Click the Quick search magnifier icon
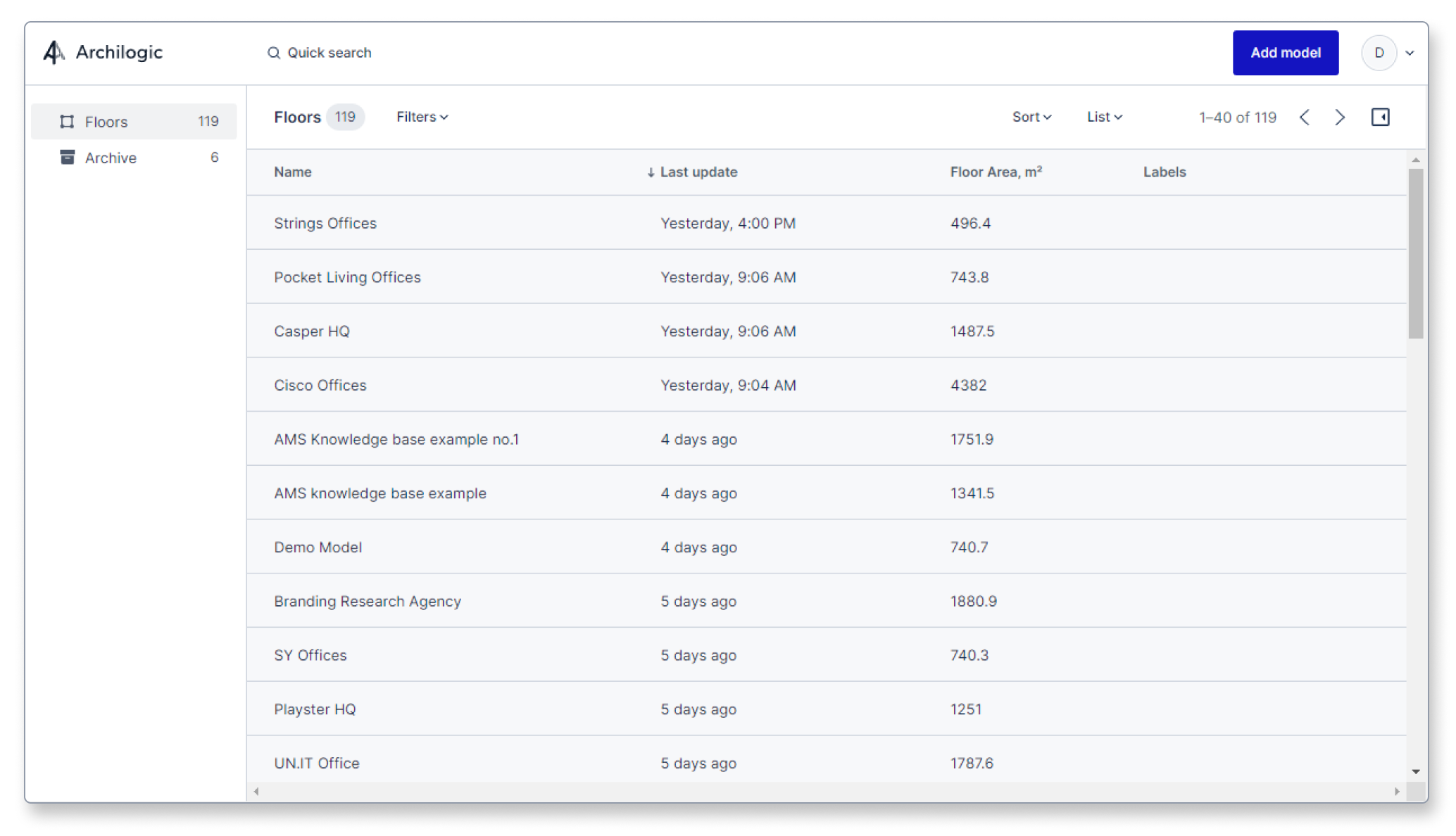1456x836 pixels. pos(273,53)
